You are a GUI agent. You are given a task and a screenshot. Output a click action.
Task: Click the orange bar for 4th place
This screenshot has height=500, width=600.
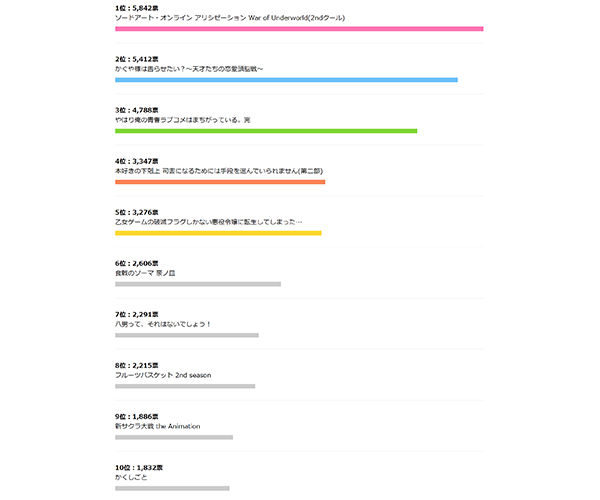tap(220, 182)
